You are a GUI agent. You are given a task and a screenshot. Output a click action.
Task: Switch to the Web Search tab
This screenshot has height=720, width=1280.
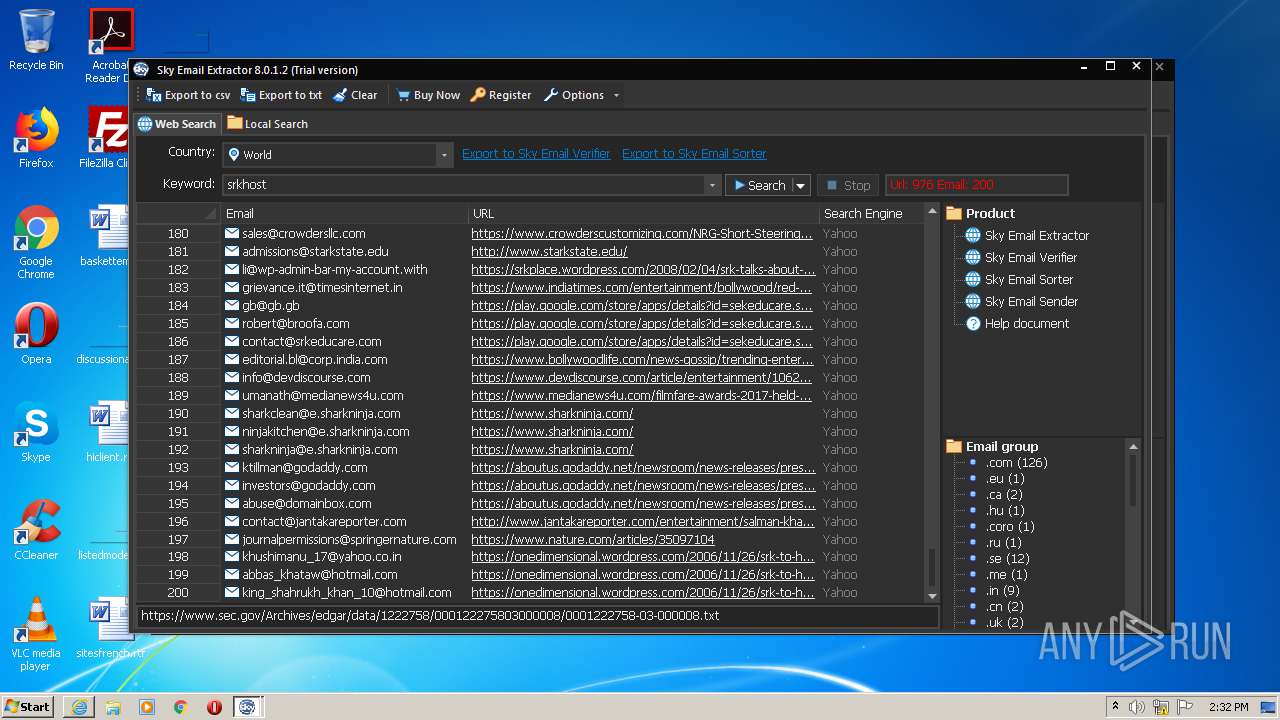click(x=177, y=124)
